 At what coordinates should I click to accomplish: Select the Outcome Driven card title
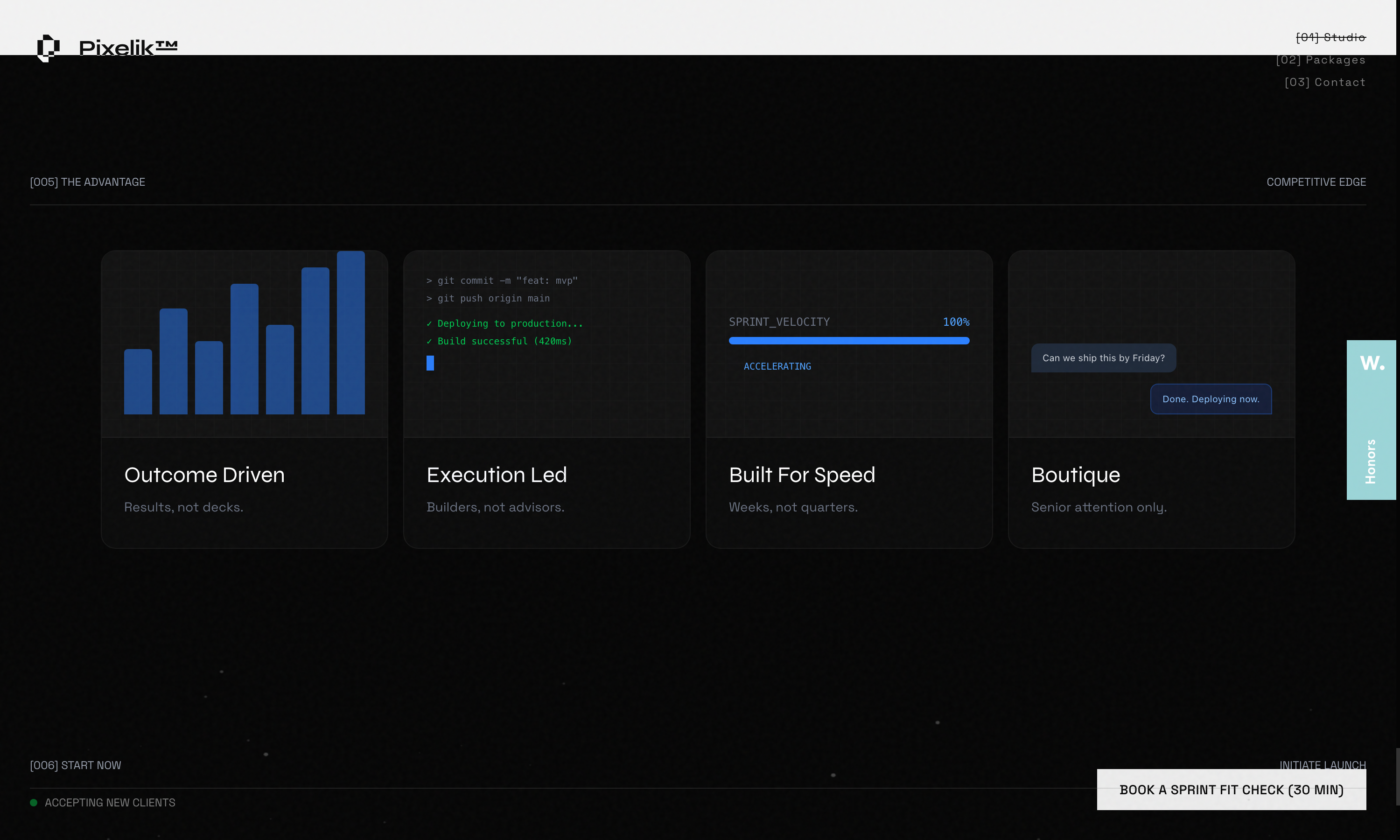204,475
